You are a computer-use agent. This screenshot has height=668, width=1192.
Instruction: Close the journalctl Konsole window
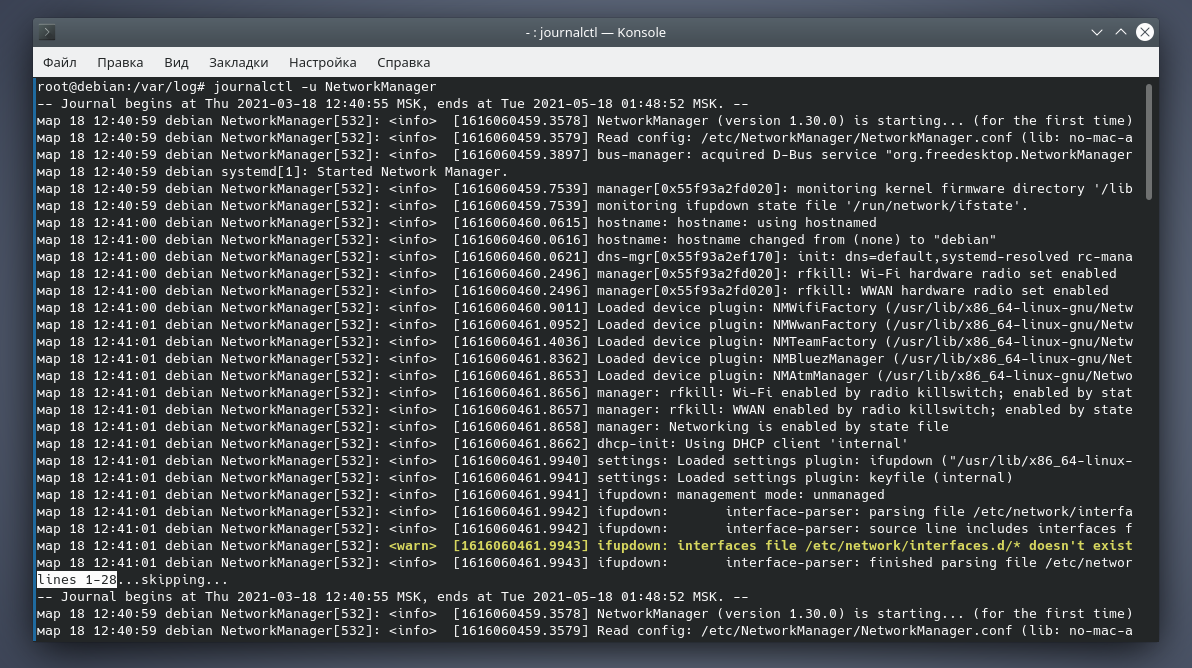pos(1145,32)
